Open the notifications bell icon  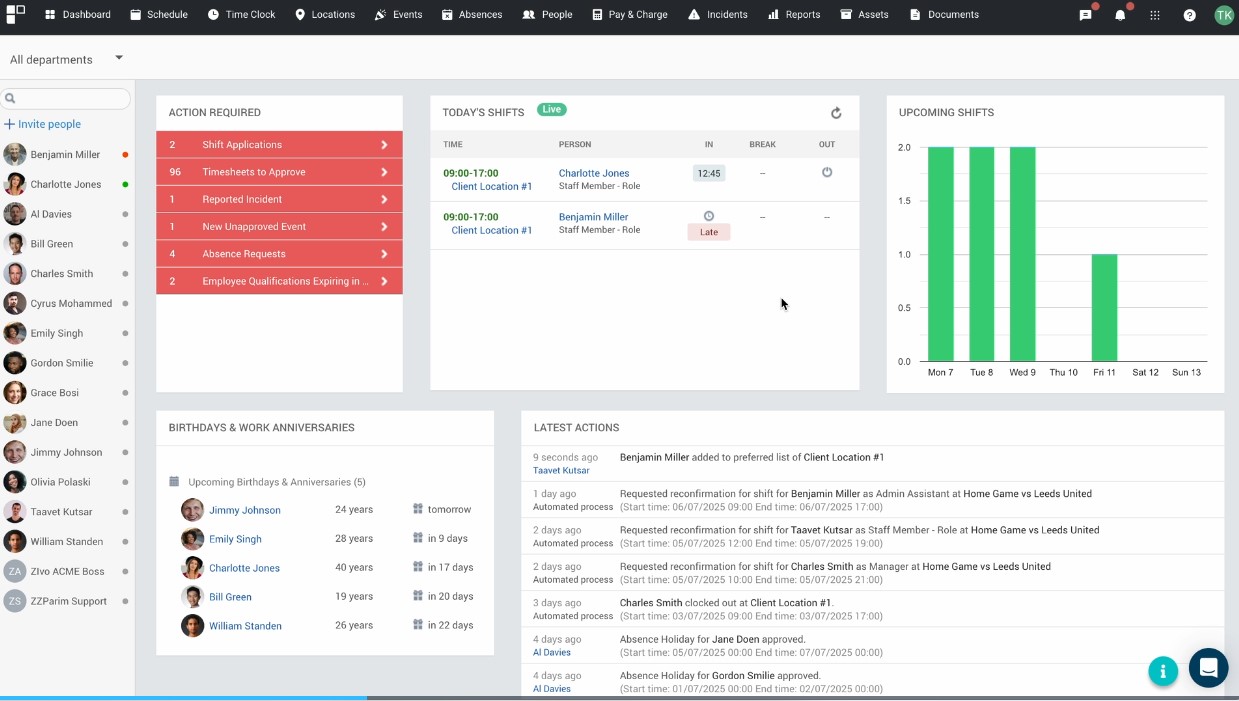point(1120,15)
